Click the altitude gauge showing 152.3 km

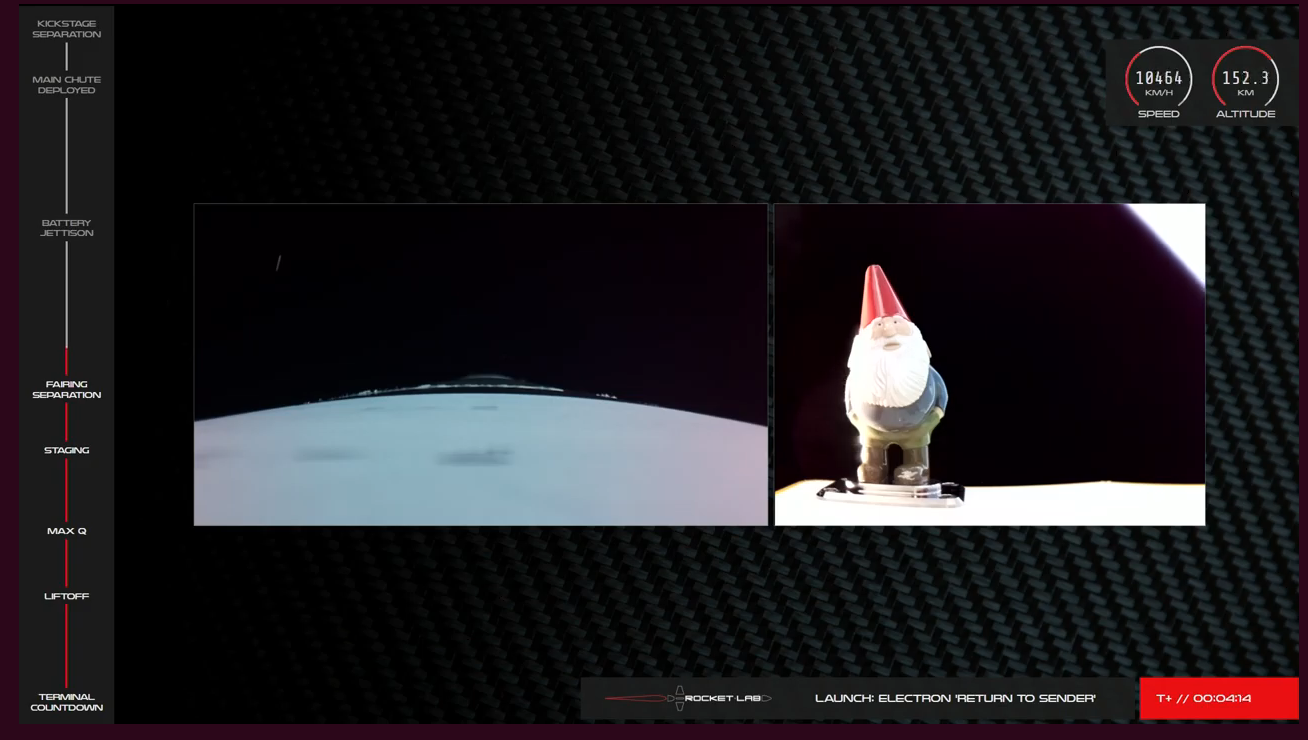tap(1245, 78)
